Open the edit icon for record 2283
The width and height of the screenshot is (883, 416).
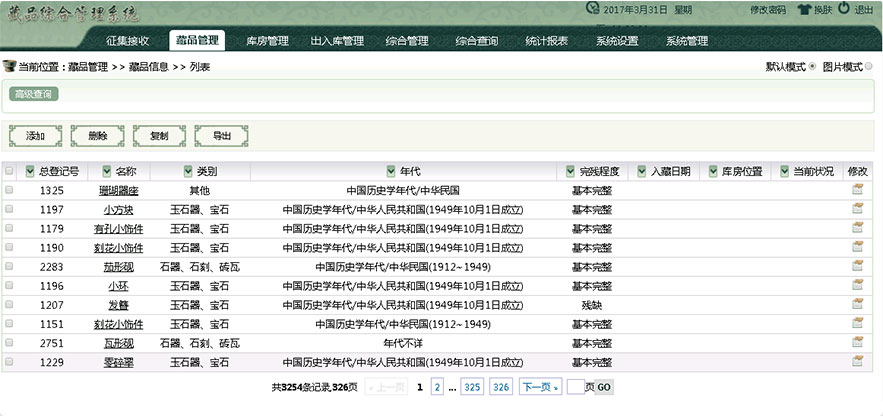click(857, 267)
